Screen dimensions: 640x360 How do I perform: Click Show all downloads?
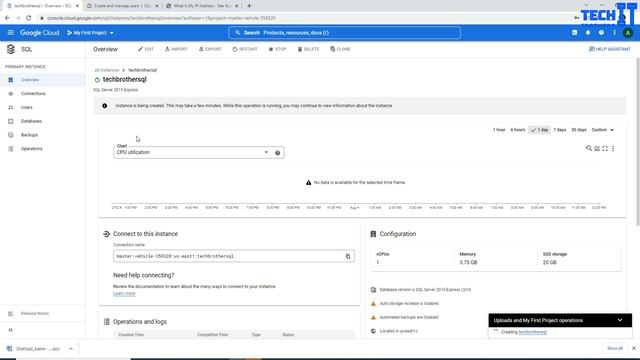615,349
